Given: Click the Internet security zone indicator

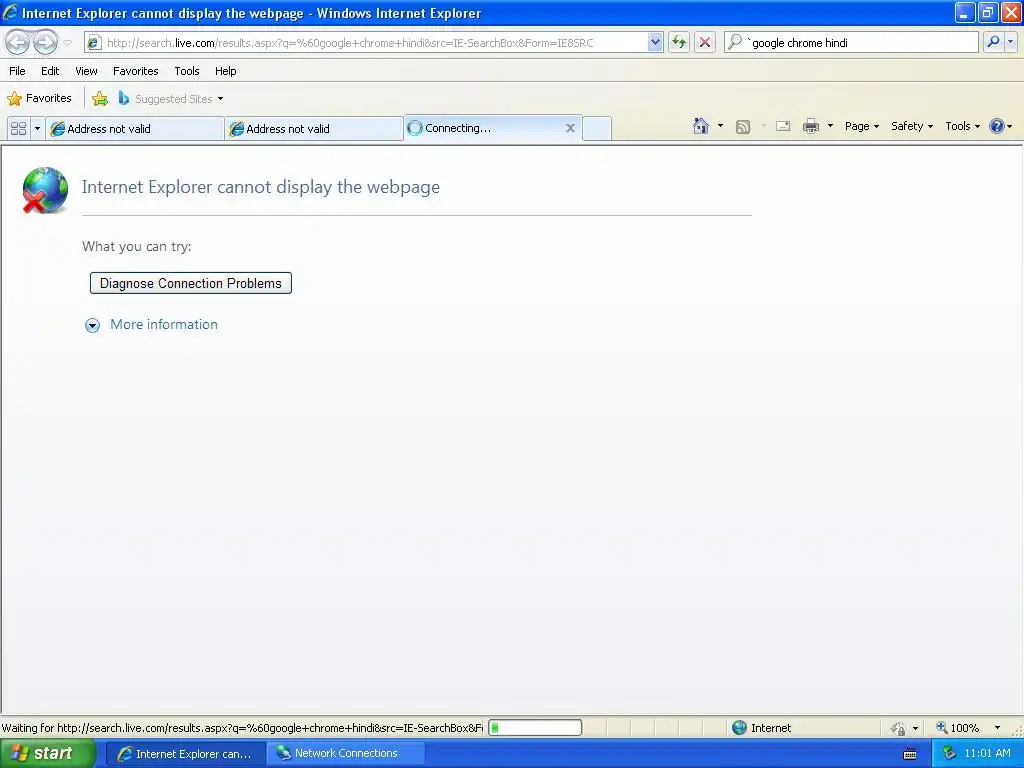Looking at the screenshot, I should (x=761, y=728).
